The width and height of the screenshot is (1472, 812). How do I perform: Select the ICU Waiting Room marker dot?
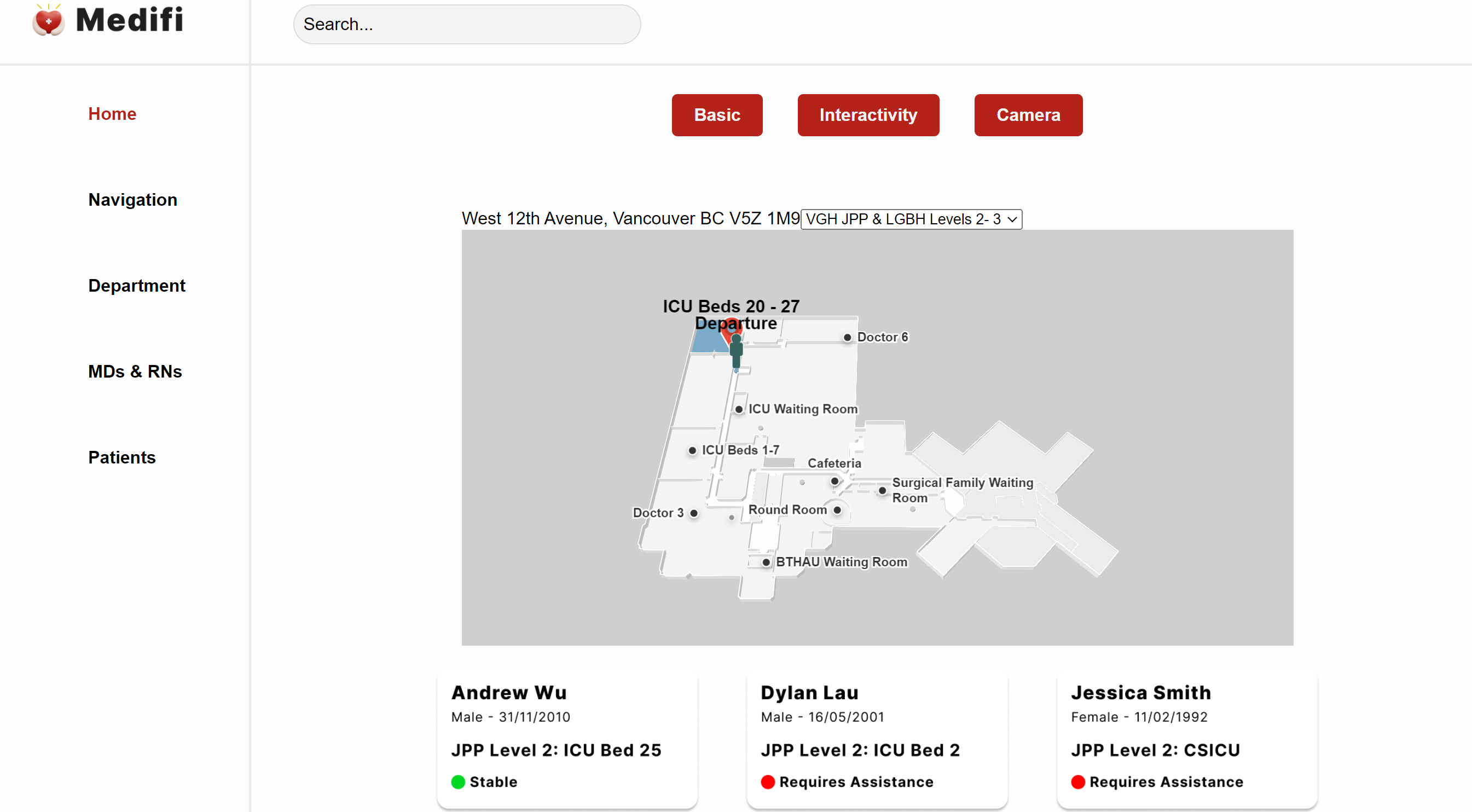click(738, 409)
